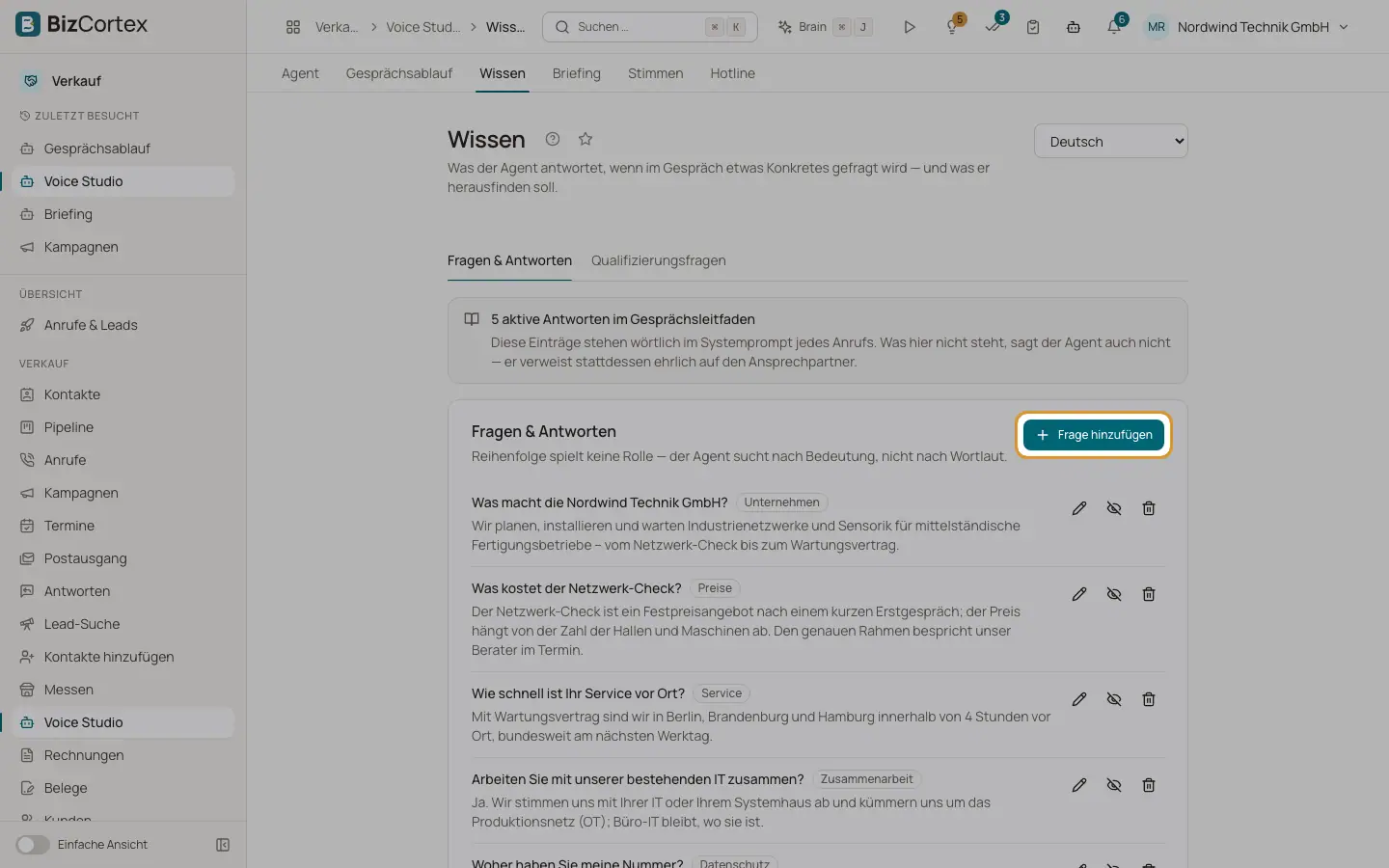Edit the bestehenden IT question

point(1079,785)
